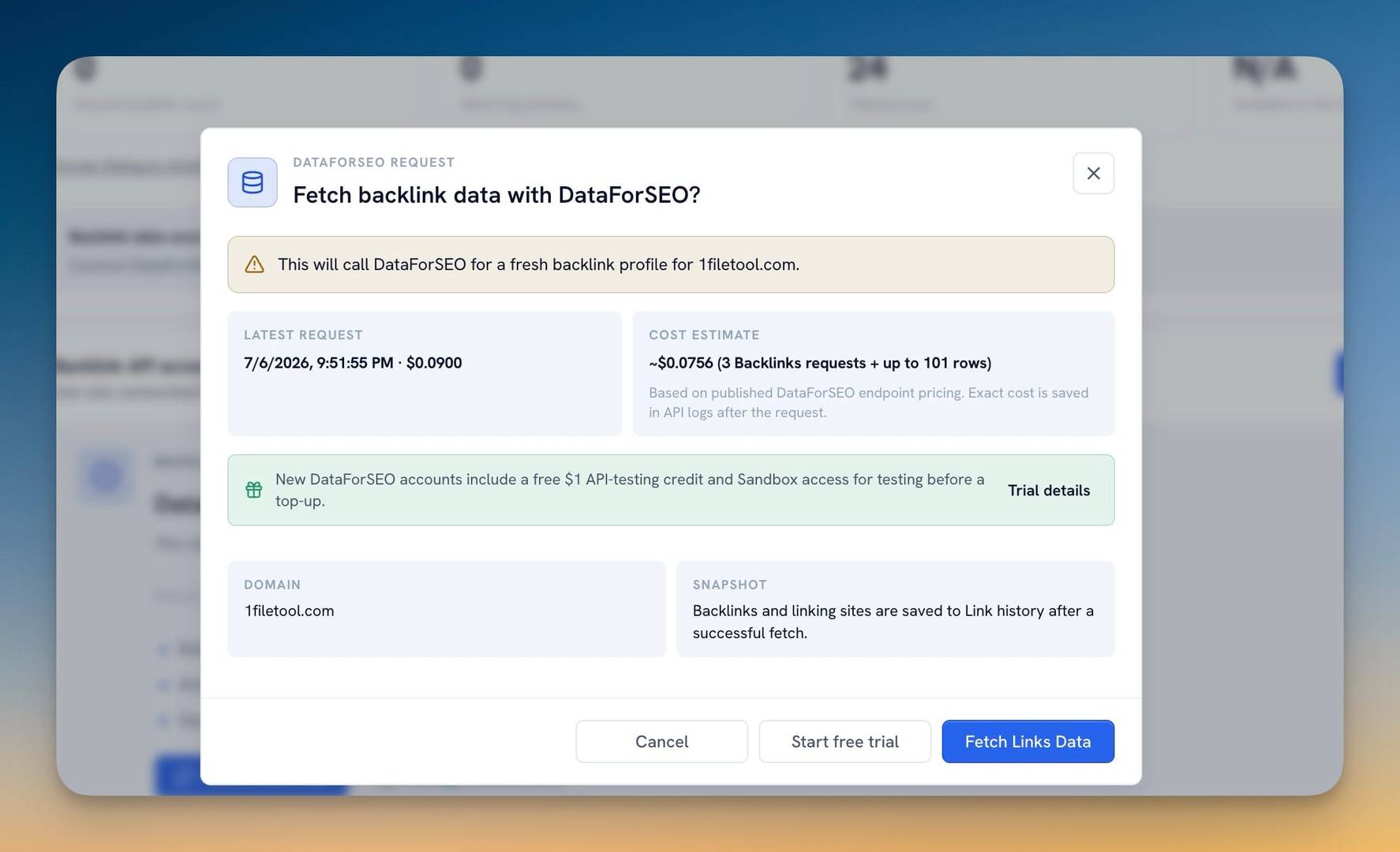Click the 'LATEST REQUEST' label
Image resolution: width=1400 pixels, height=852 pixels.
click(x=303, y=335)
